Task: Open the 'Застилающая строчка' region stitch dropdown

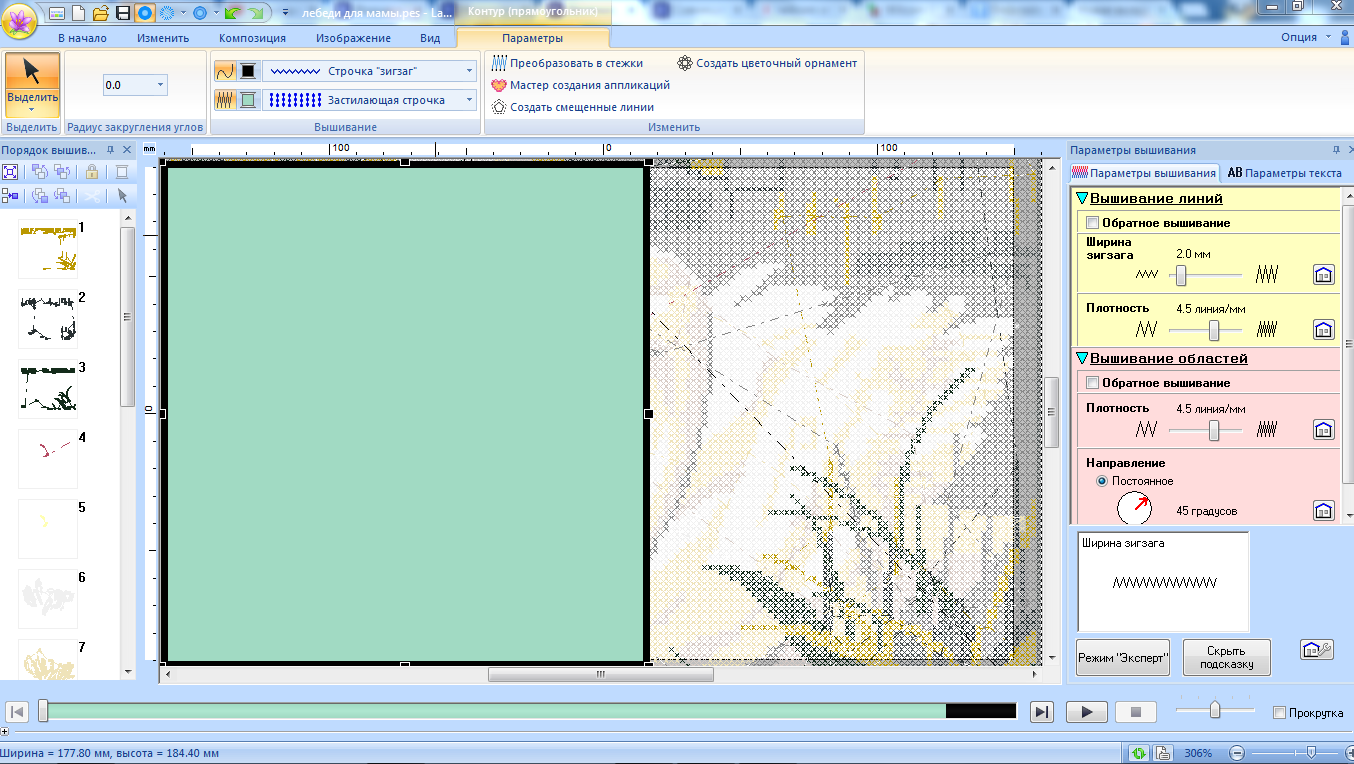Action: (x=470, y=100)
